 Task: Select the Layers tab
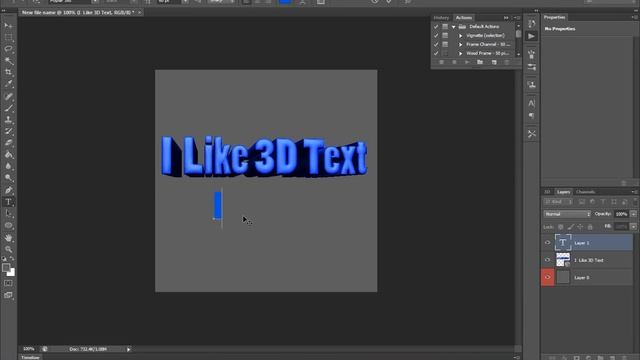coord(563,192)
